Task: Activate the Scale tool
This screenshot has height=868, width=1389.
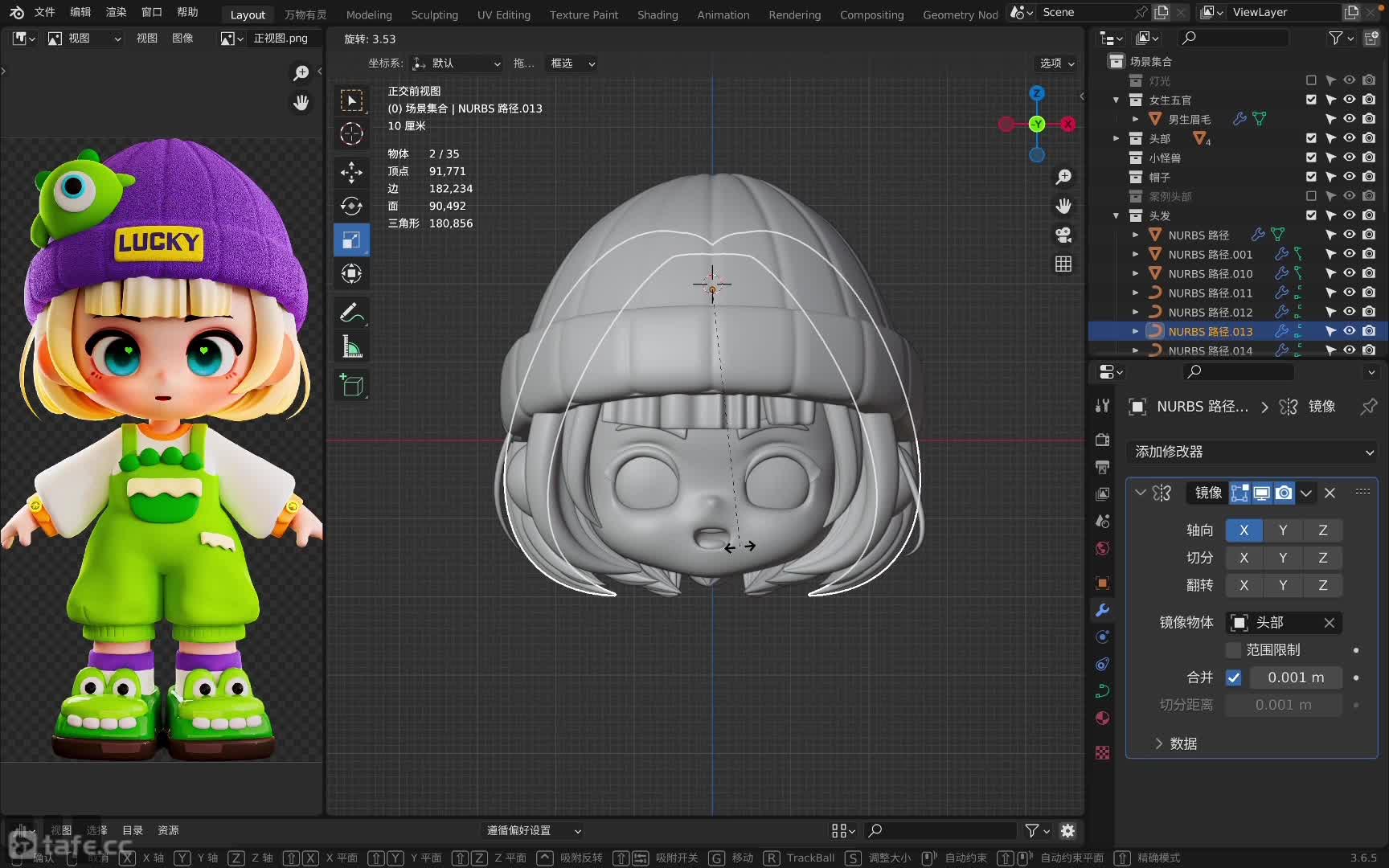Action: (351, 240)
